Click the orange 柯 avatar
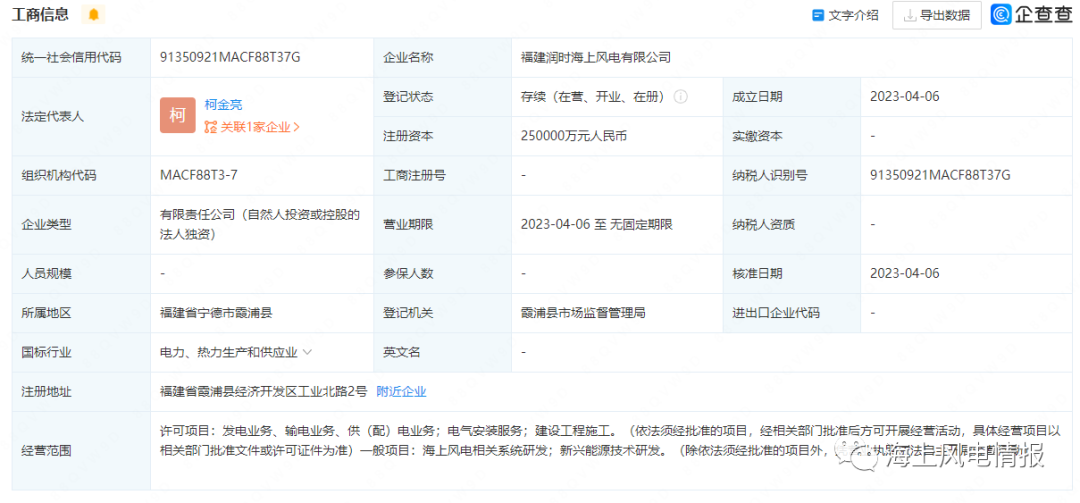1080x503 pixels. [x=177, y=116]
